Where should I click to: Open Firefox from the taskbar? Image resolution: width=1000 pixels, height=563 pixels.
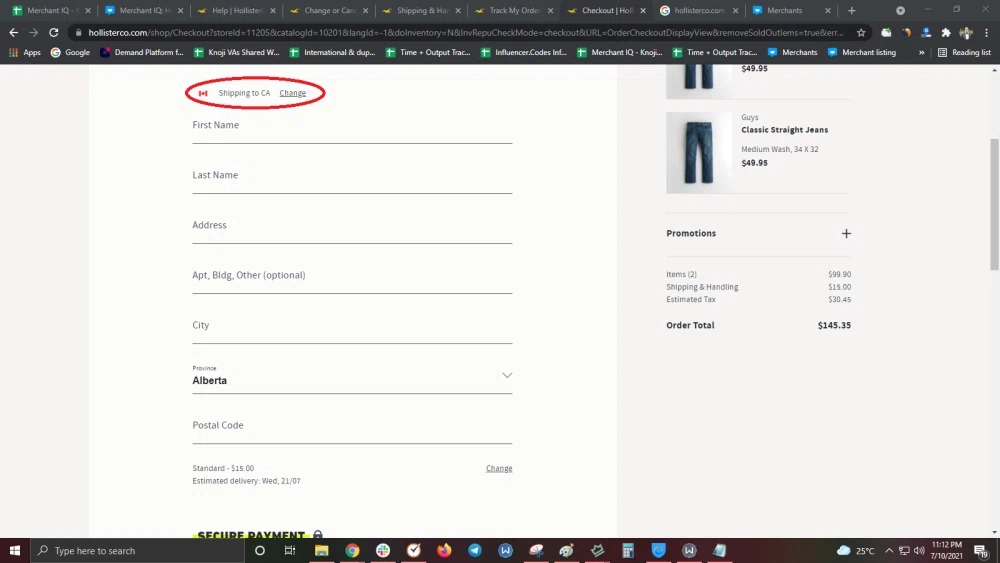click(444, 550)
